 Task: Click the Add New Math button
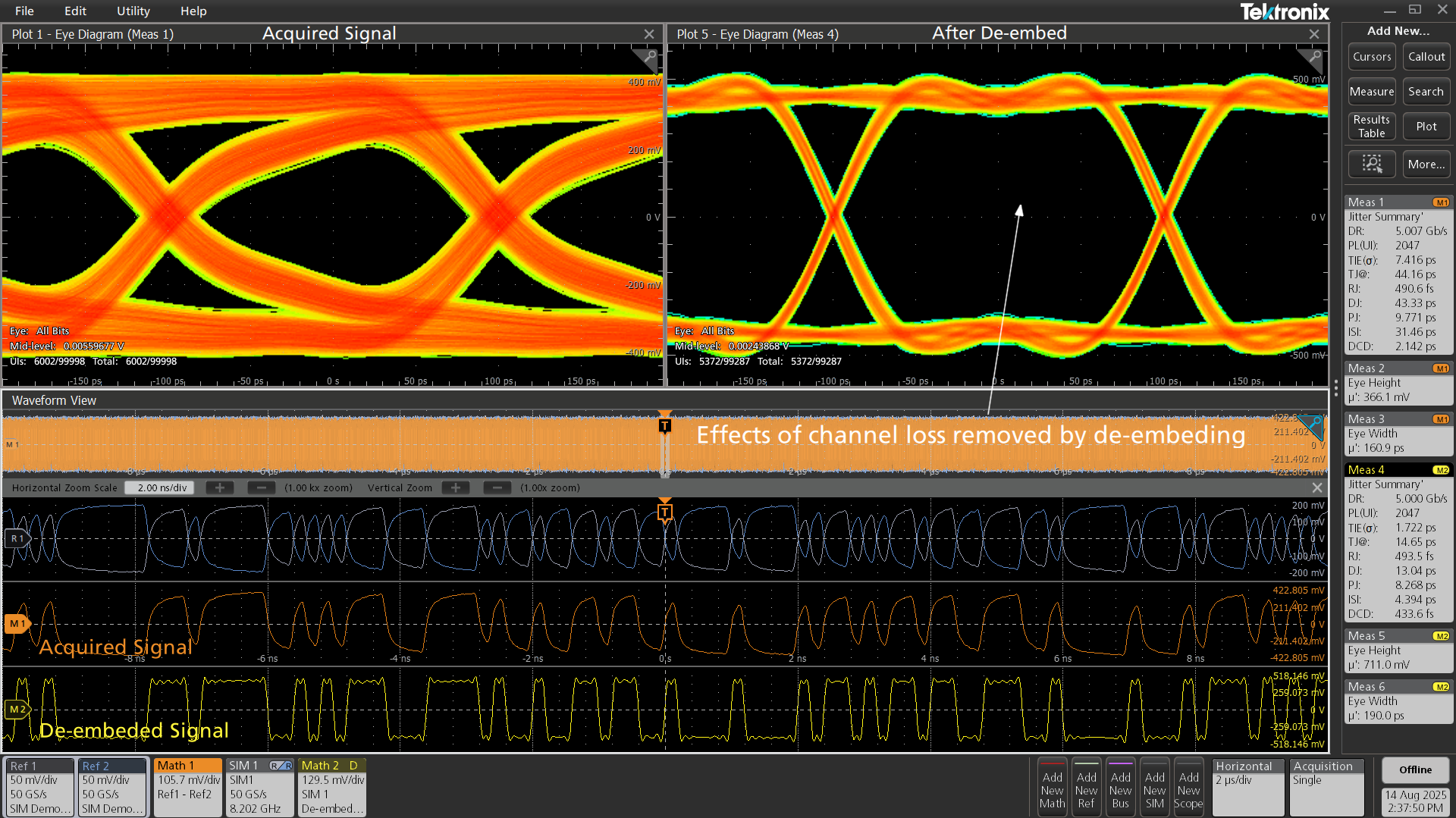pyautogui.click(x=1052, y=787)
